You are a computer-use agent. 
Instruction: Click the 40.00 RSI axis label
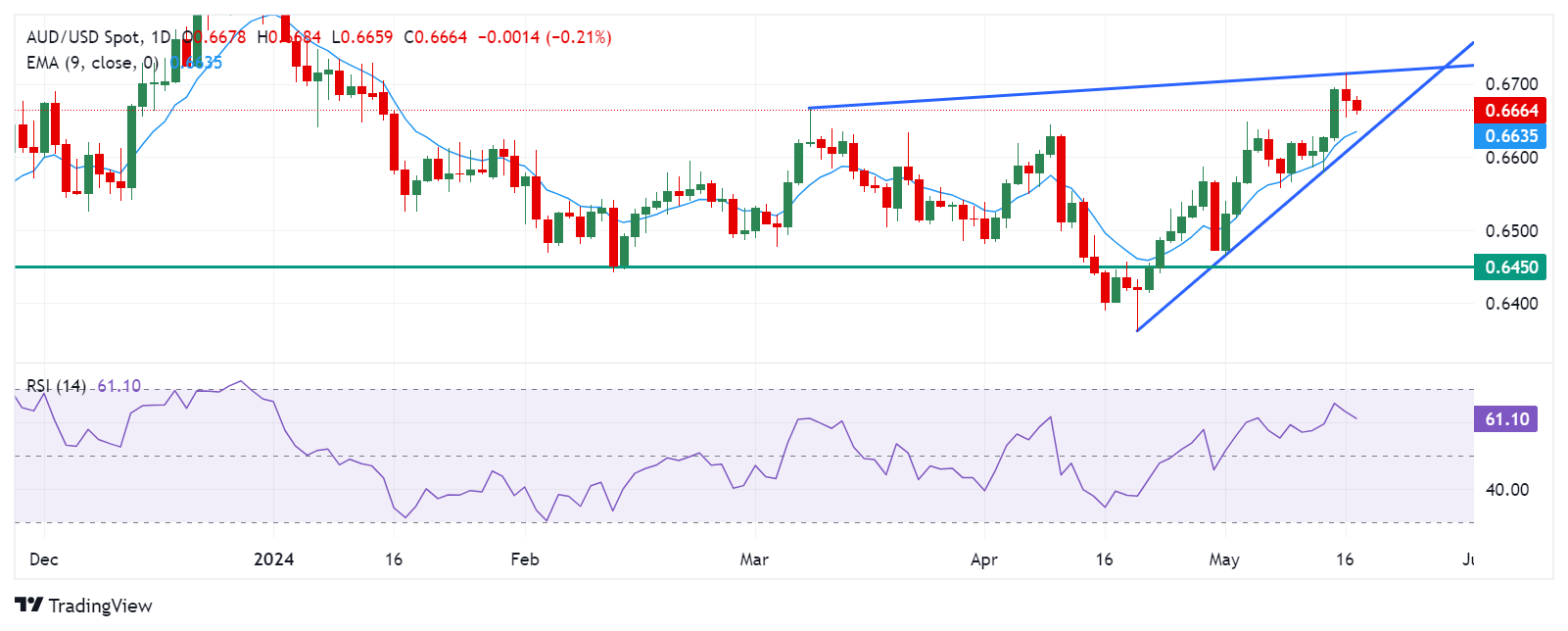click(x=1506, y=489)
